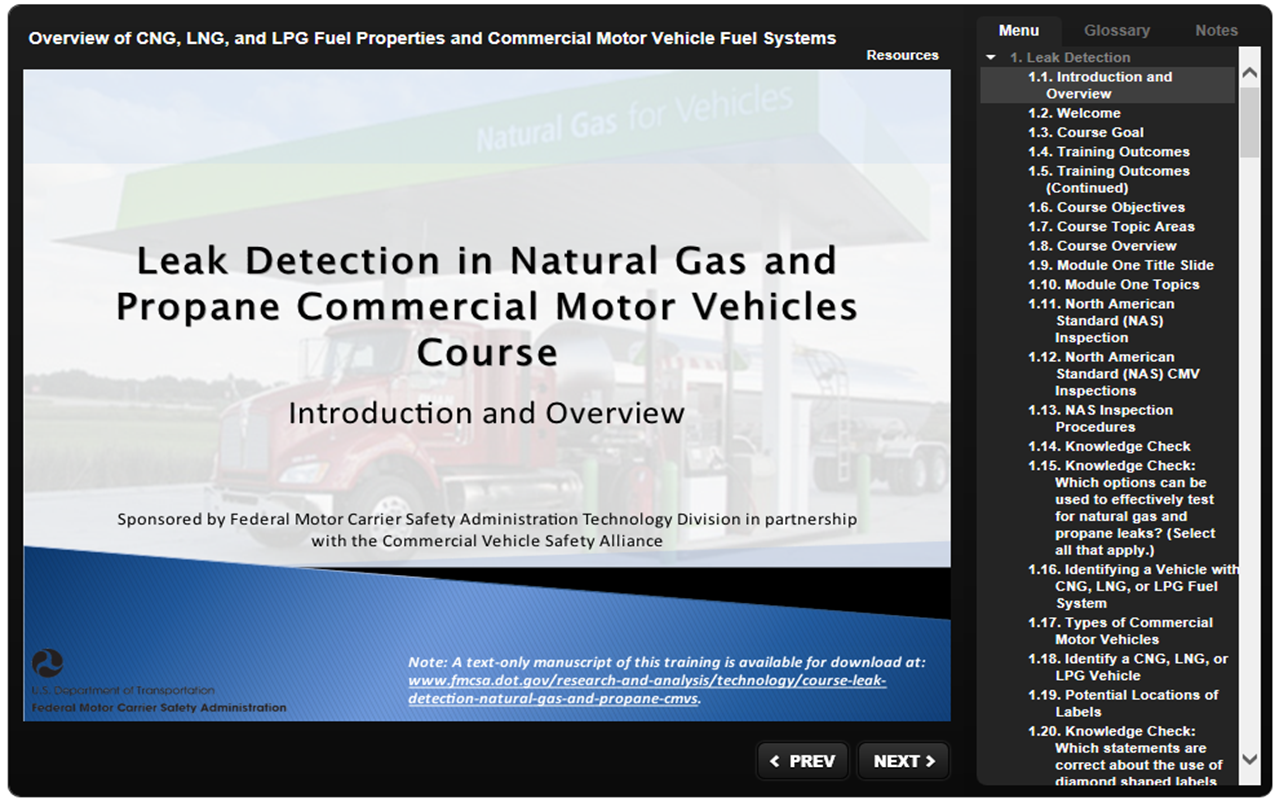Jump to 1.8. Course Overview
1275x801 pixels.
point(1102,246)
